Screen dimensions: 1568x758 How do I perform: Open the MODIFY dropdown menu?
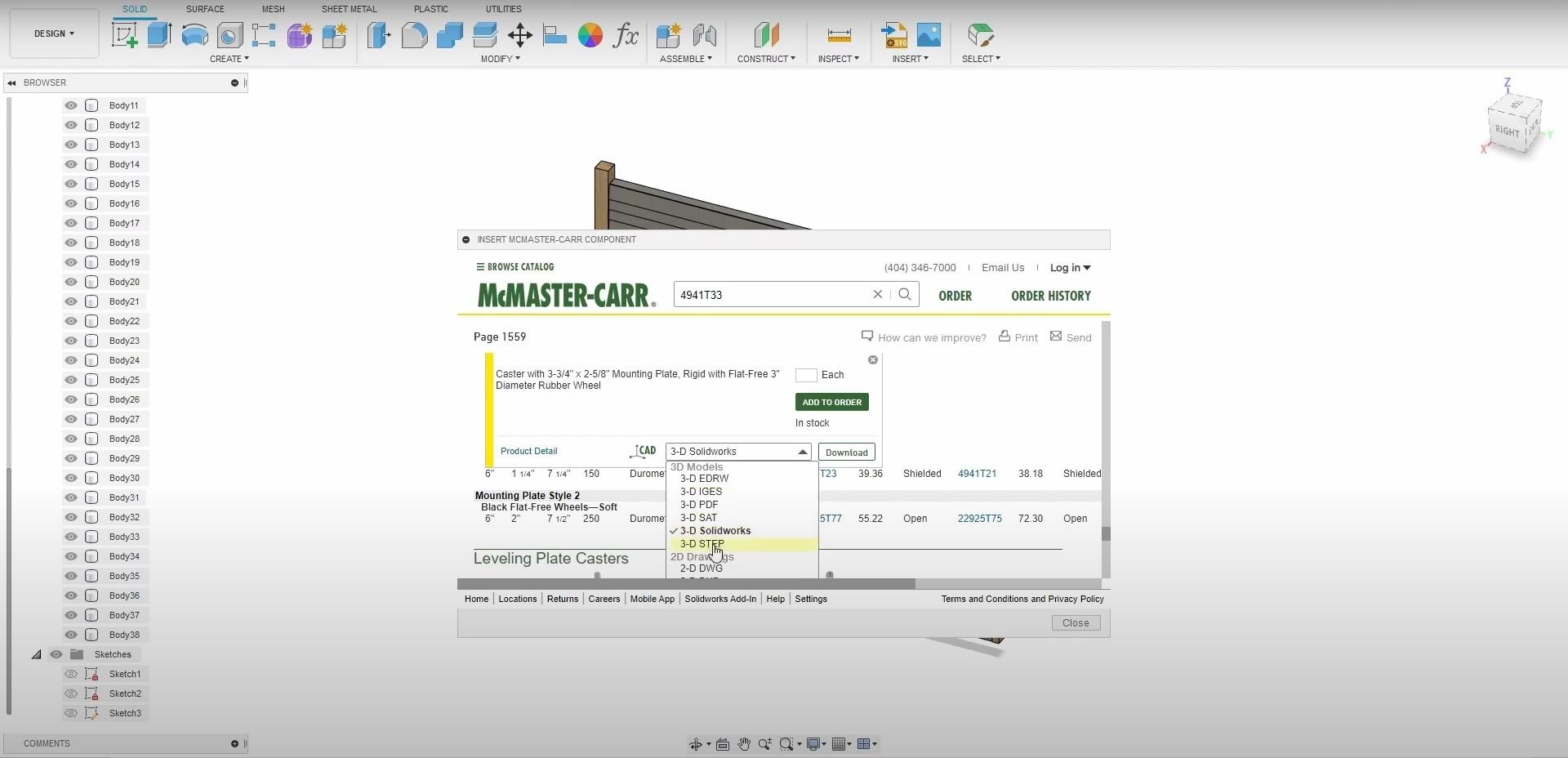(x=501, y=59)
